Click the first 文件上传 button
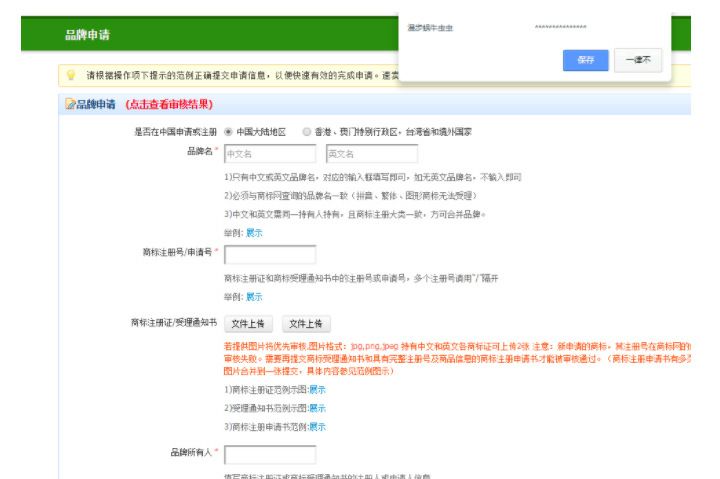The height and width of the screenshot is (479, 720). point(248,324)
